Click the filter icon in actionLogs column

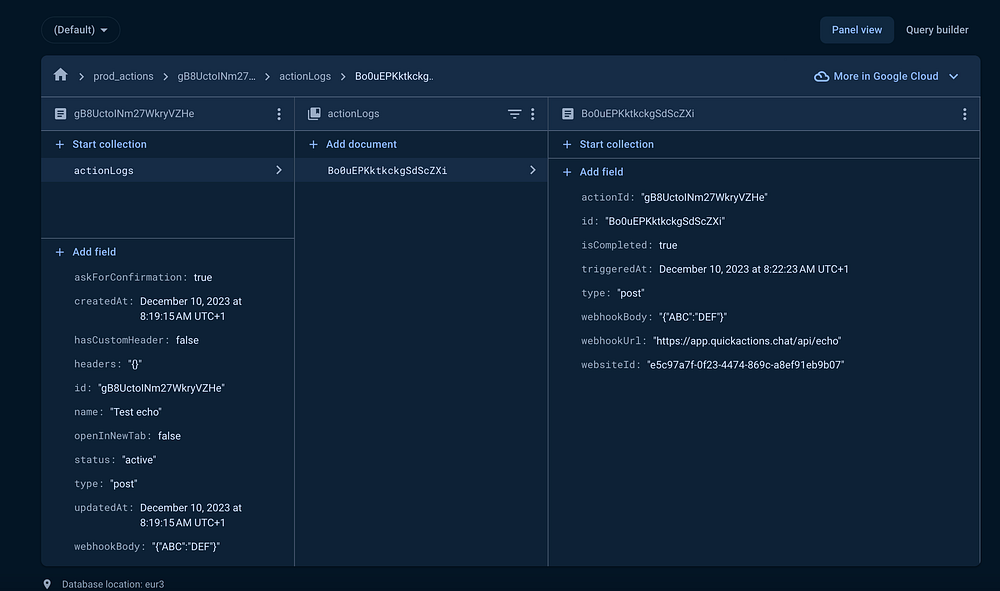coord(514,114)
